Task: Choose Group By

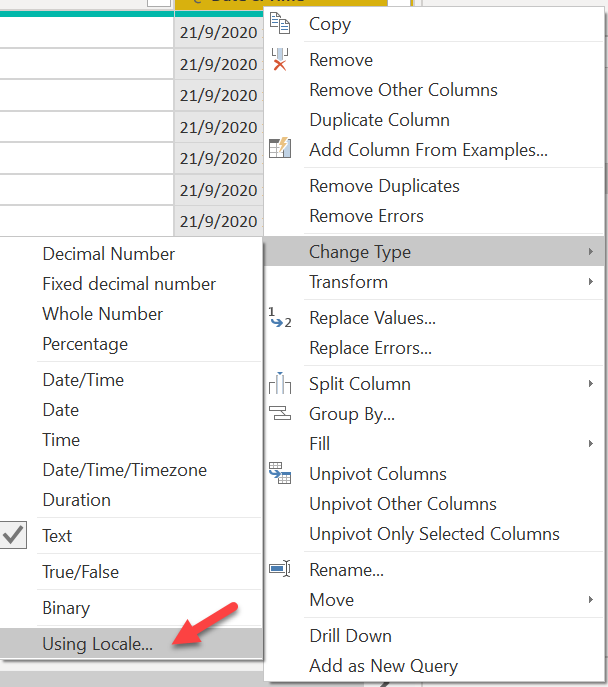Action: tap(352, 414)
